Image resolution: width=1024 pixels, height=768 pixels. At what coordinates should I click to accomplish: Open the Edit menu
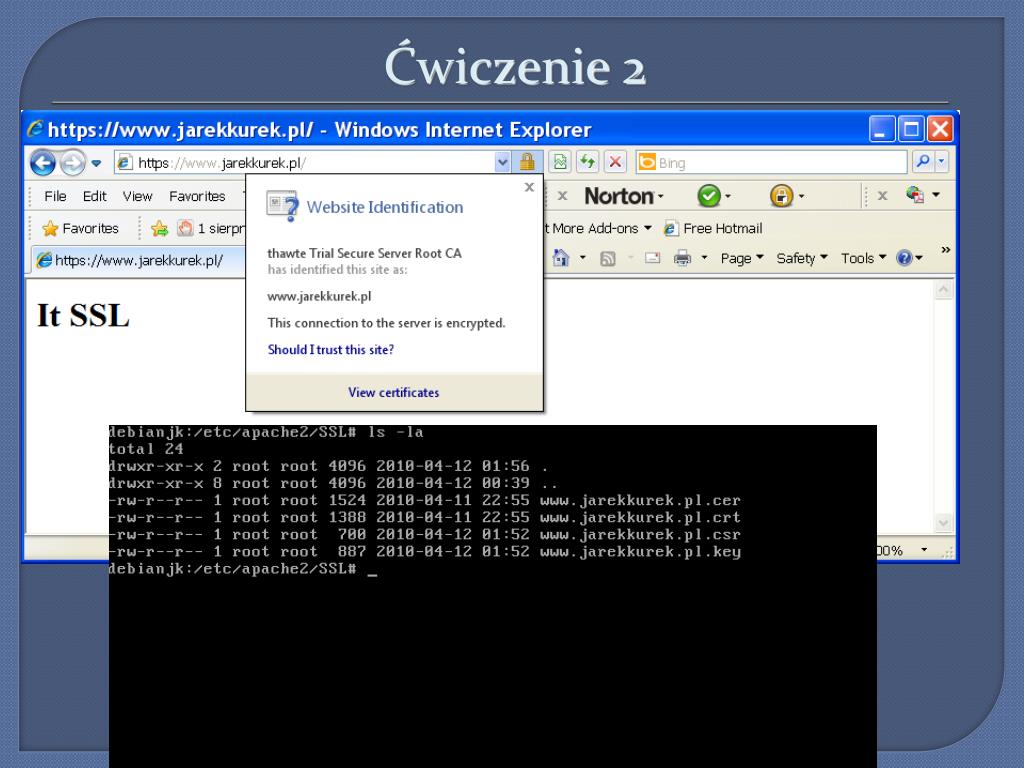[94, 196]
